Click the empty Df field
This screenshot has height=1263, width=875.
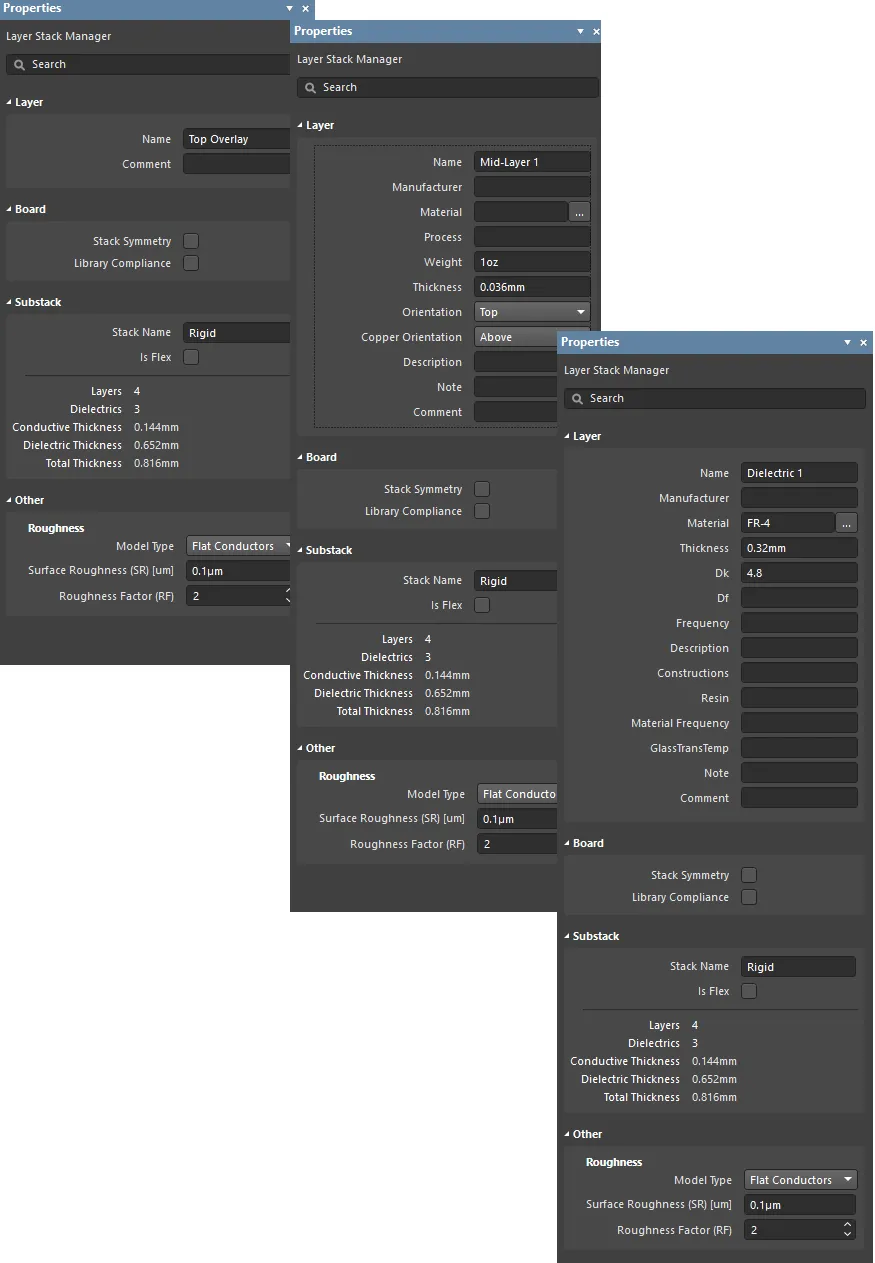[800, 598]
